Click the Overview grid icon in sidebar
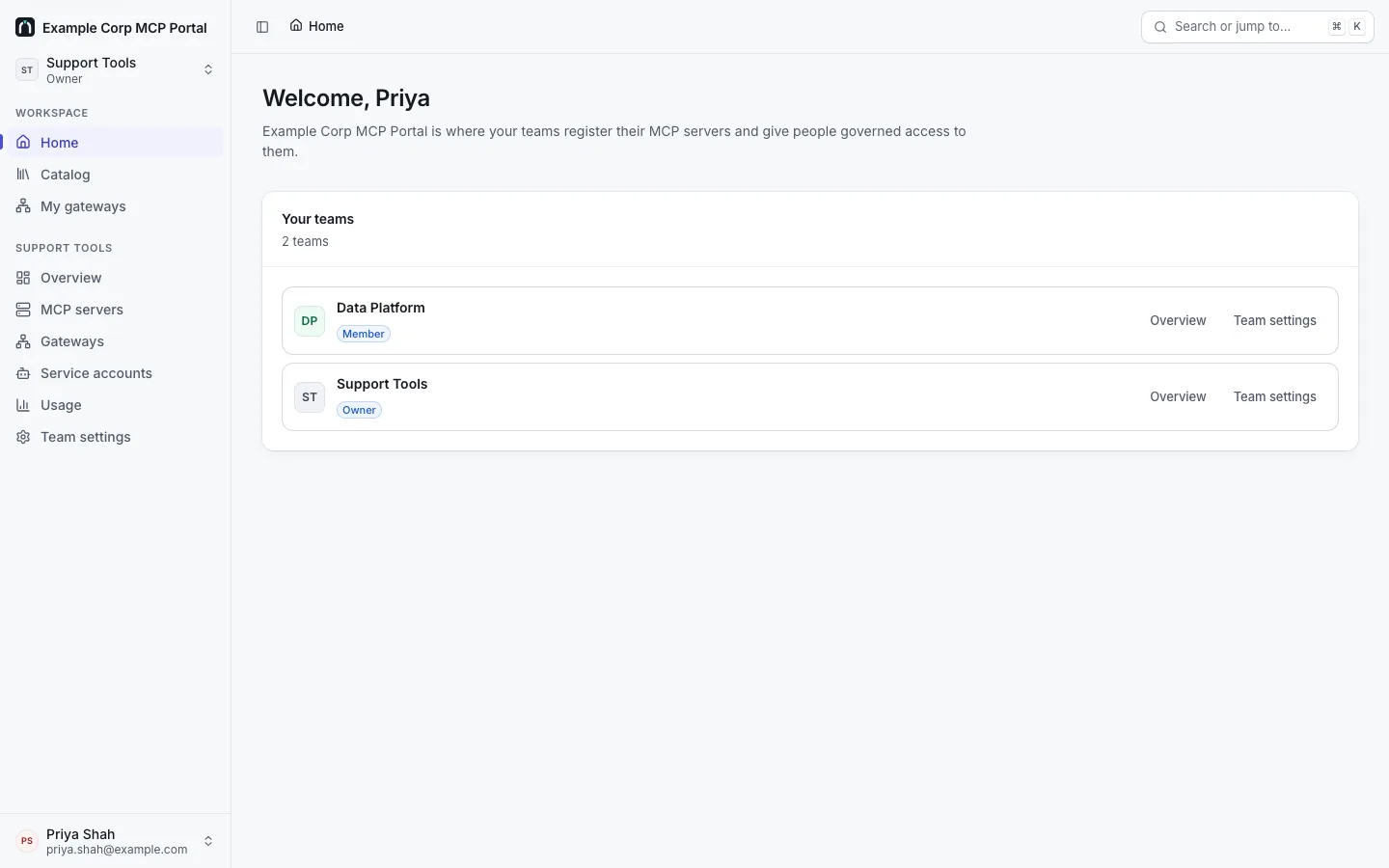Image resolution: width=1389 pixels, height=868 pixels. 23,278
